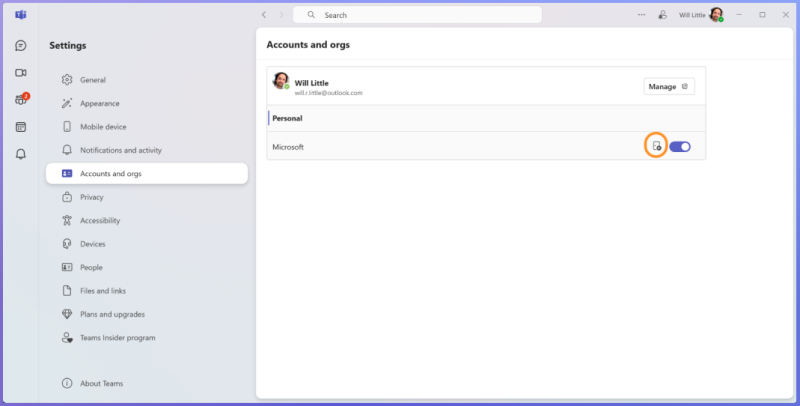The width and height of the screenshot is (800, 406).
Task: Open Chat from the left rail
Action: pyautogui.click(x=20, y=46)
